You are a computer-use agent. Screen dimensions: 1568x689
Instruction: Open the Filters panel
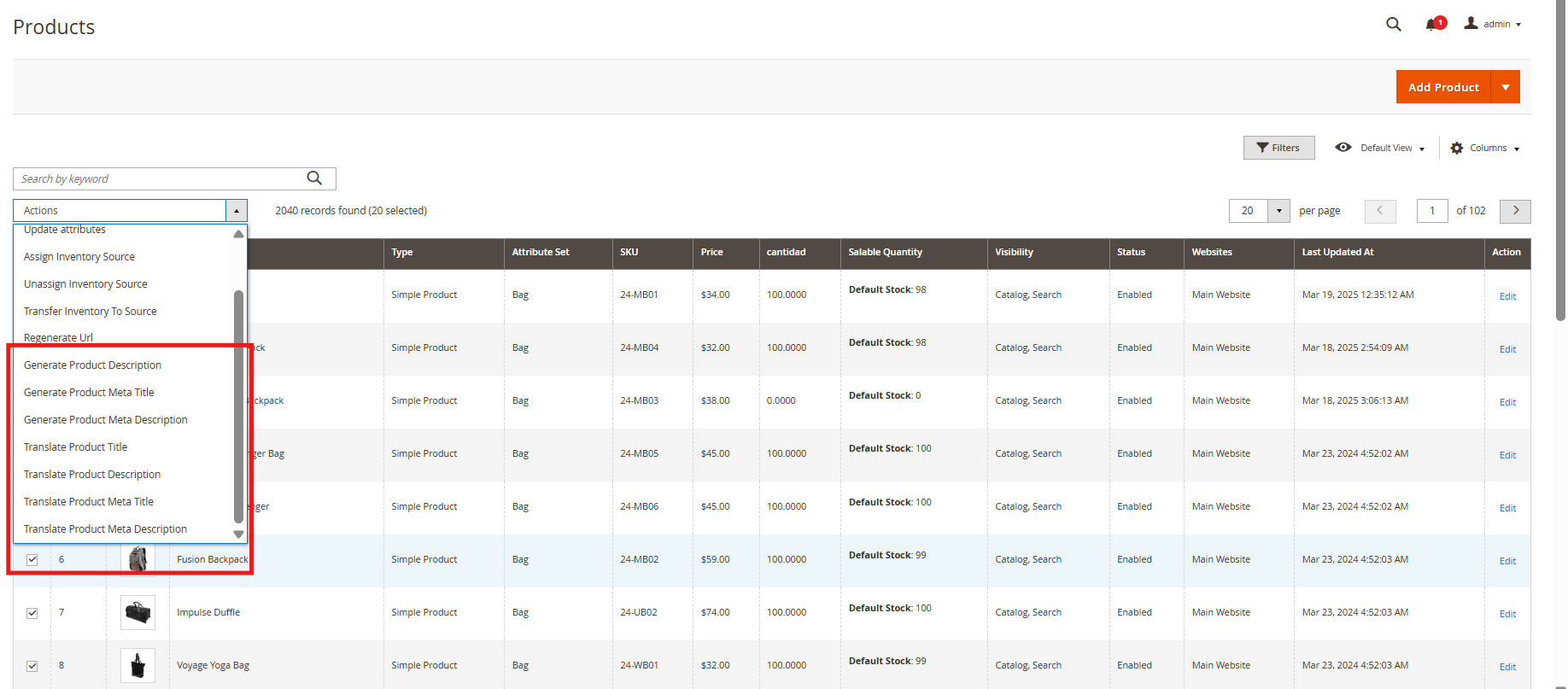[1278, 148]
